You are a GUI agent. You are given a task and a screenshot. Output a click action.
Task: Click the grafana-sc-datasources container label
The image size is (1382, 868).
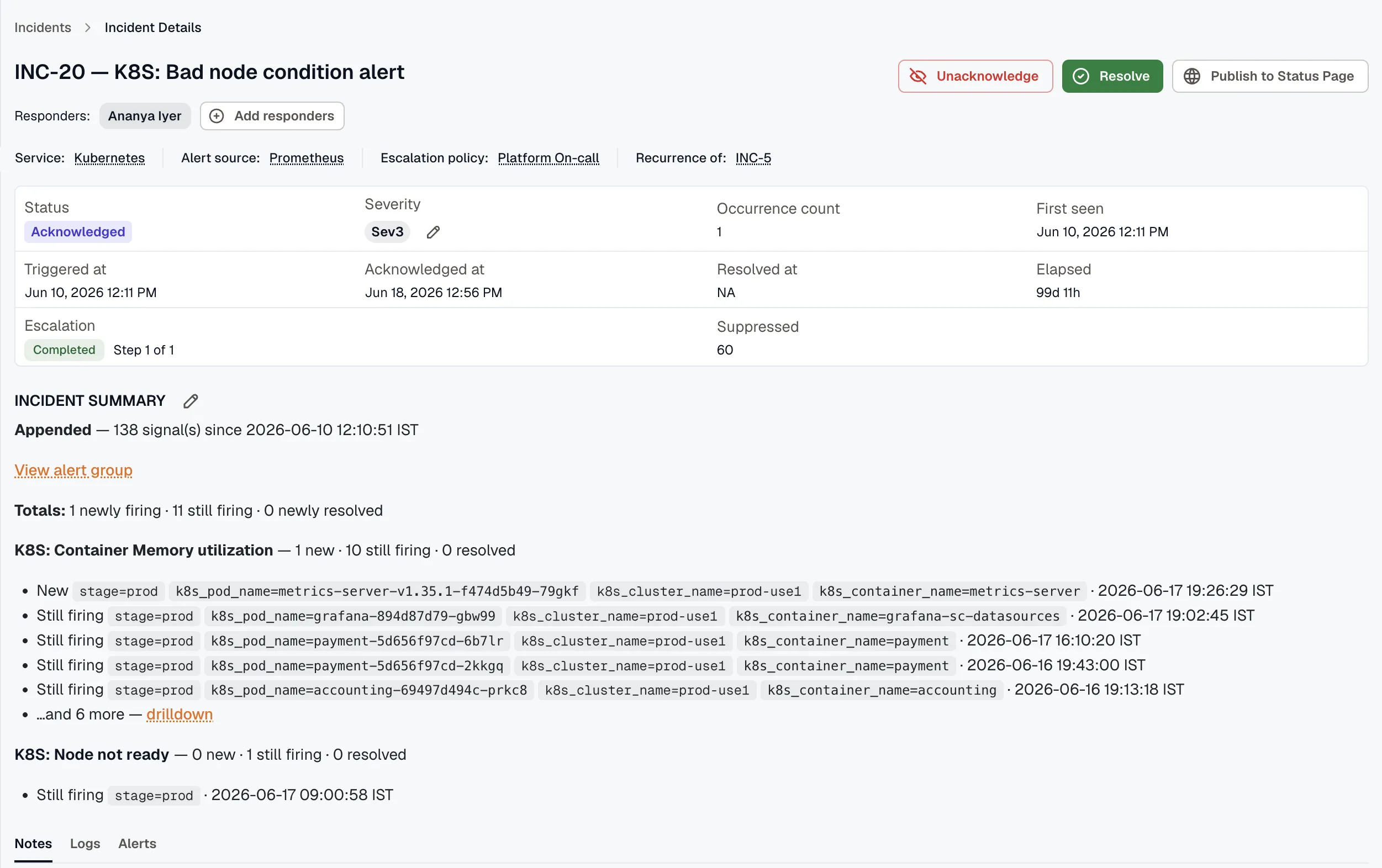(x=898, y=616)
